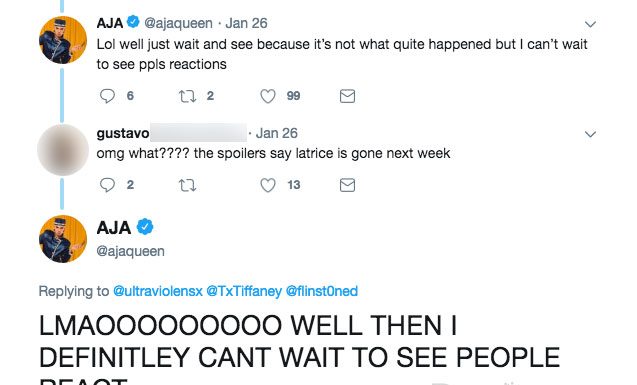Click the verified badge beside large AJA name

click(145, 227)
